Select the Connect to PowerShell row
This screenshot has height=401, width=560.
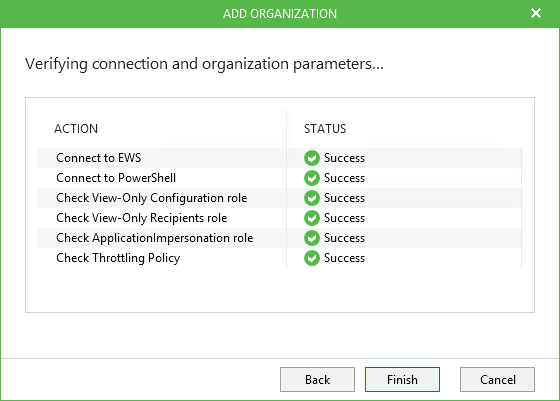279,178
